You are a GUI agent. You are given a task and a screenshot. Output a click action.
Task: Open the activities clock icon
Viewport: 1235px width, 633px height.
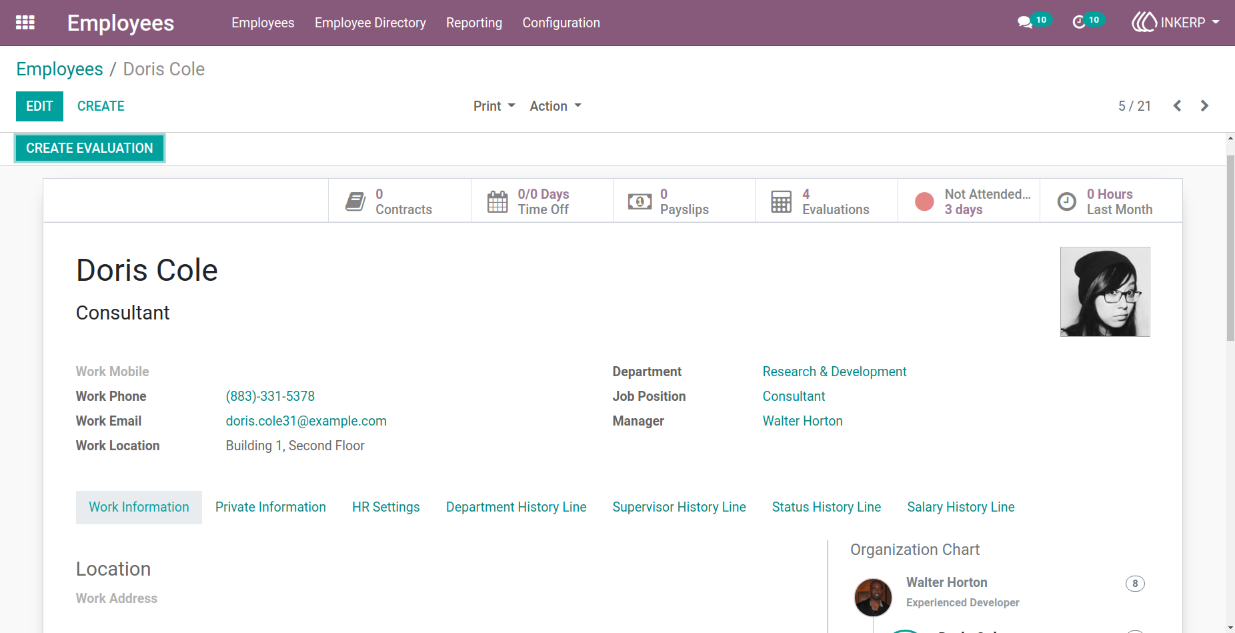pos(1078,22)
